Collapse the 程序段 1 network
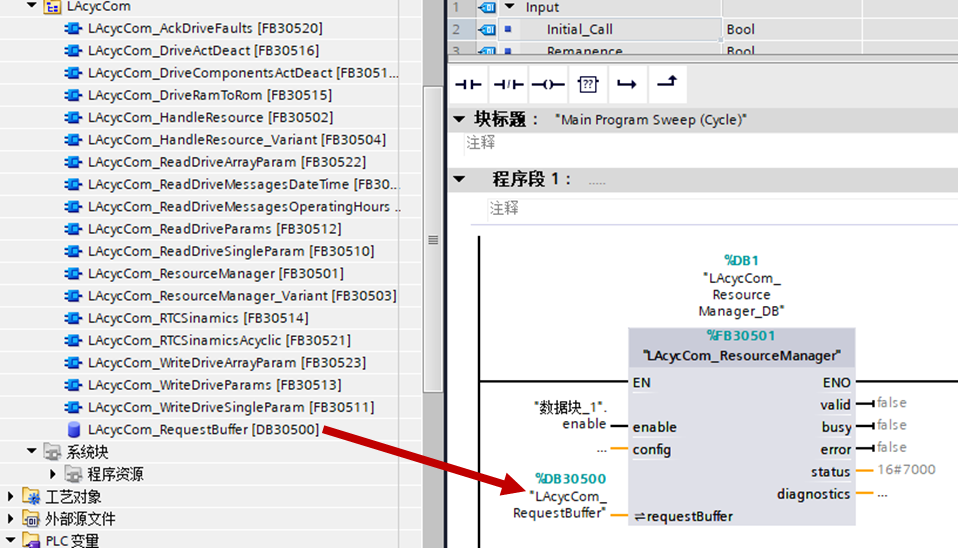The image size is (958, 548). [x=459, y=179]
